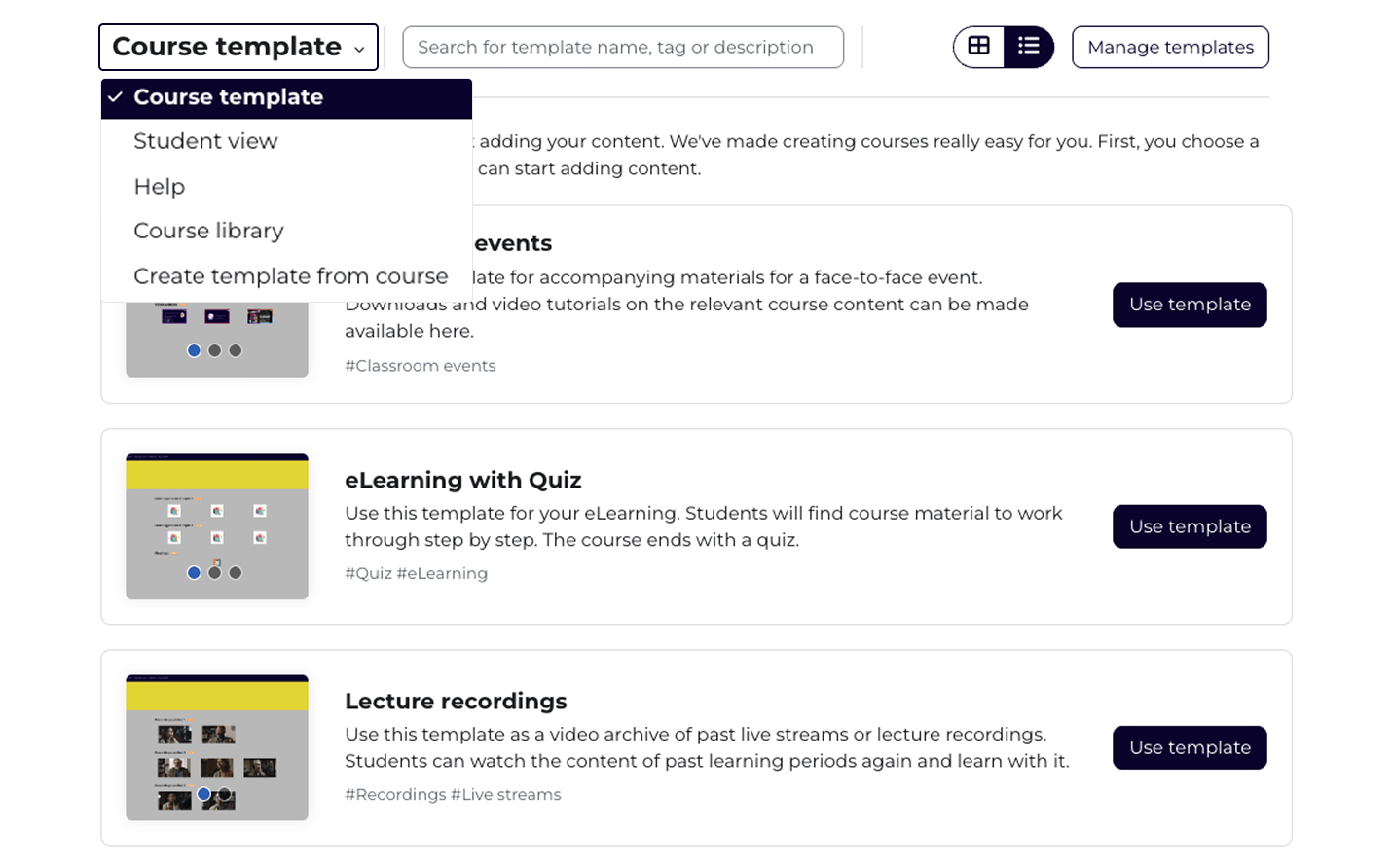Viewport: 1392px width, 868px height.
Task: Click the #Classroom events tag
Action: pos(421,366)
